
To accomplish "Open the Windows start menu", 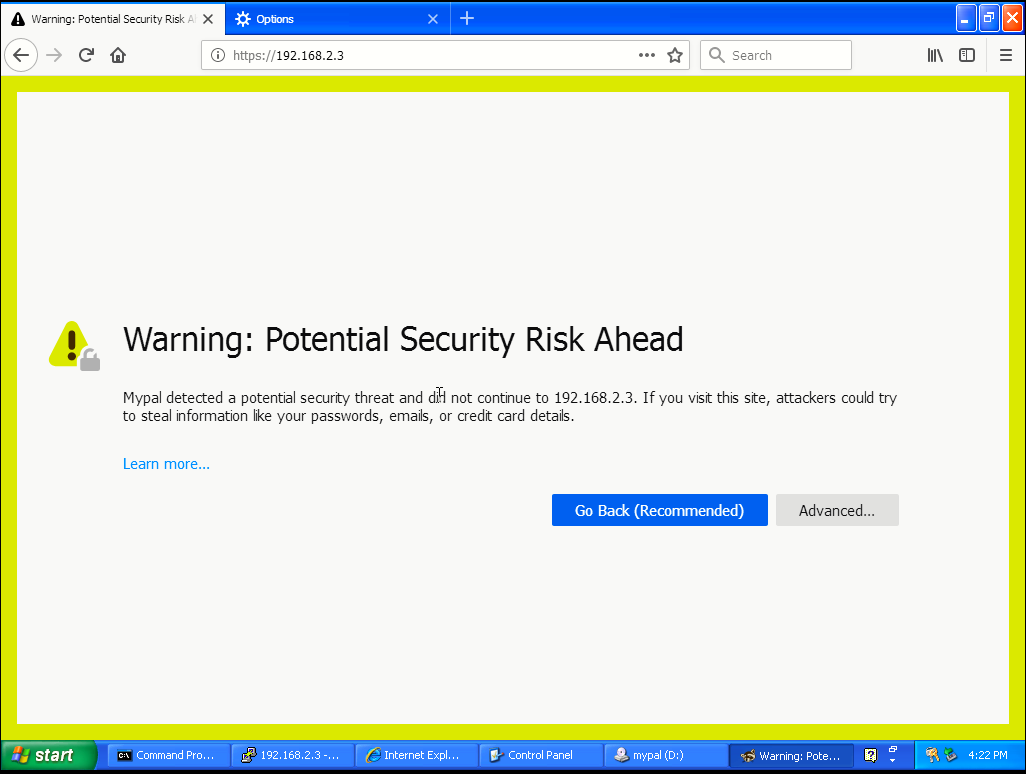I will point(48,756).
